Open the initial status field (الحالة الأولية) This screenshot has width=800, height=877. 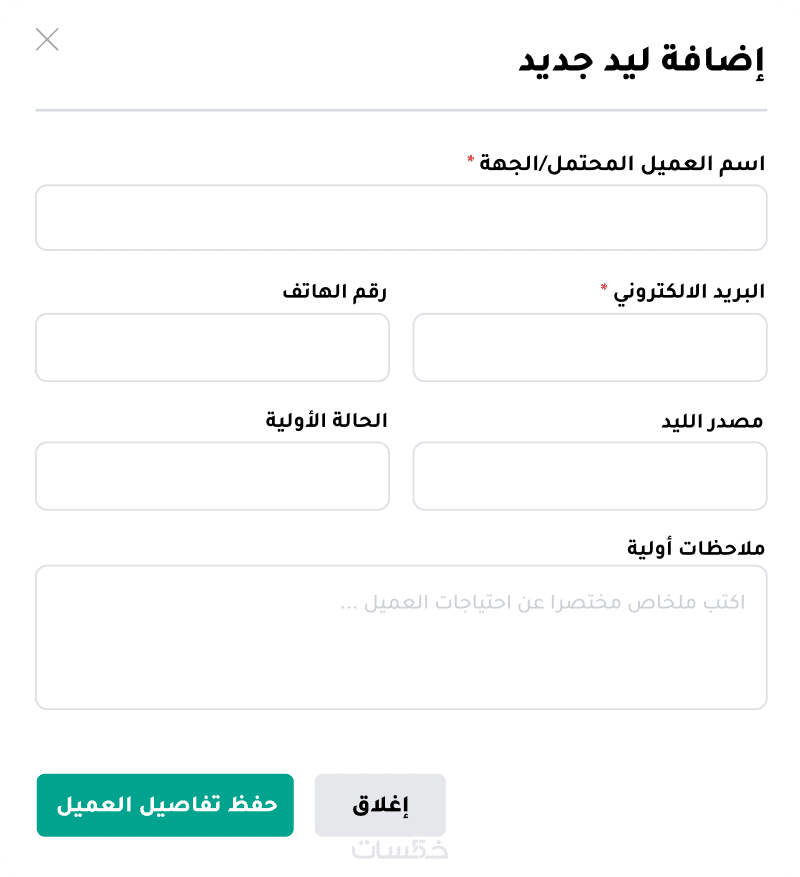click(212, 476)
